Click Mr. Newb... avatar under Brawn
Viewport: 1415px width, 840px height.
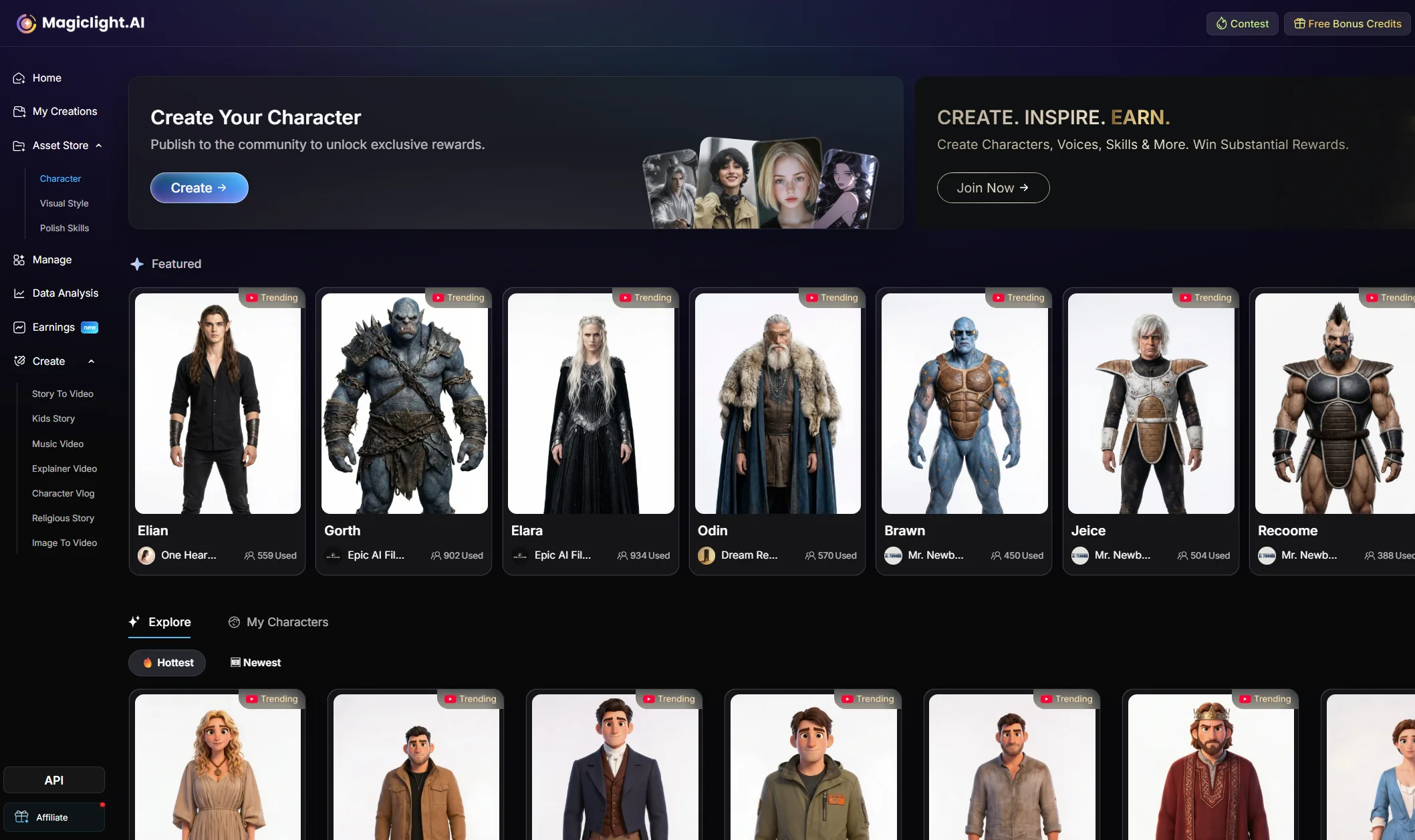(893, 556)
